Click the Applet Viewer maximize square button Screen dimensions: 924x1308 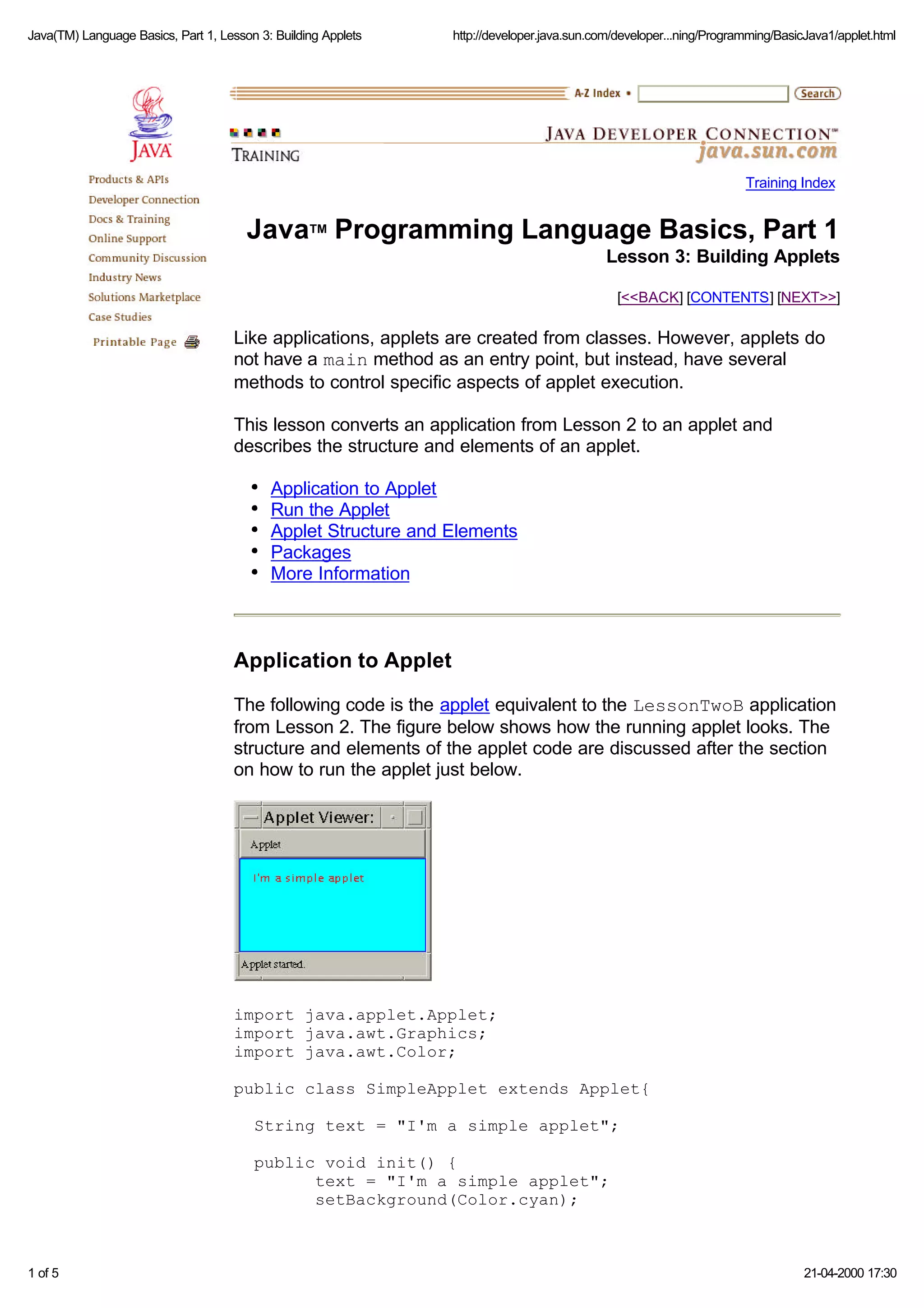(415, 817)
